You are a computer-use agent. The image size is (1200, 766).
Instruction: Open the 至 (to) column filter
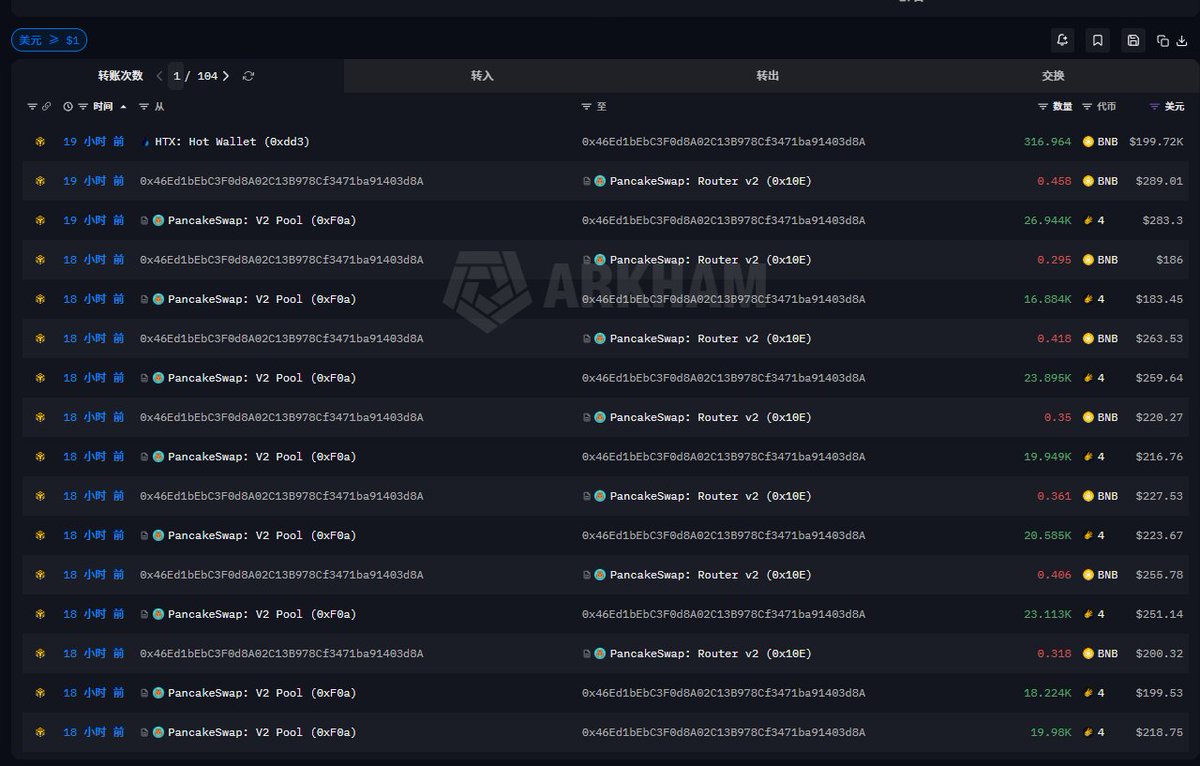click(586, 106)
